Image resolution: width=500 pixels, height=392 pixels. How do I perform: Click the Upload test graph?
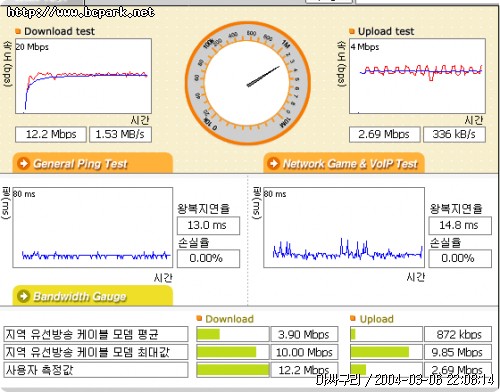pyautogui.click(x=417, y=76)
